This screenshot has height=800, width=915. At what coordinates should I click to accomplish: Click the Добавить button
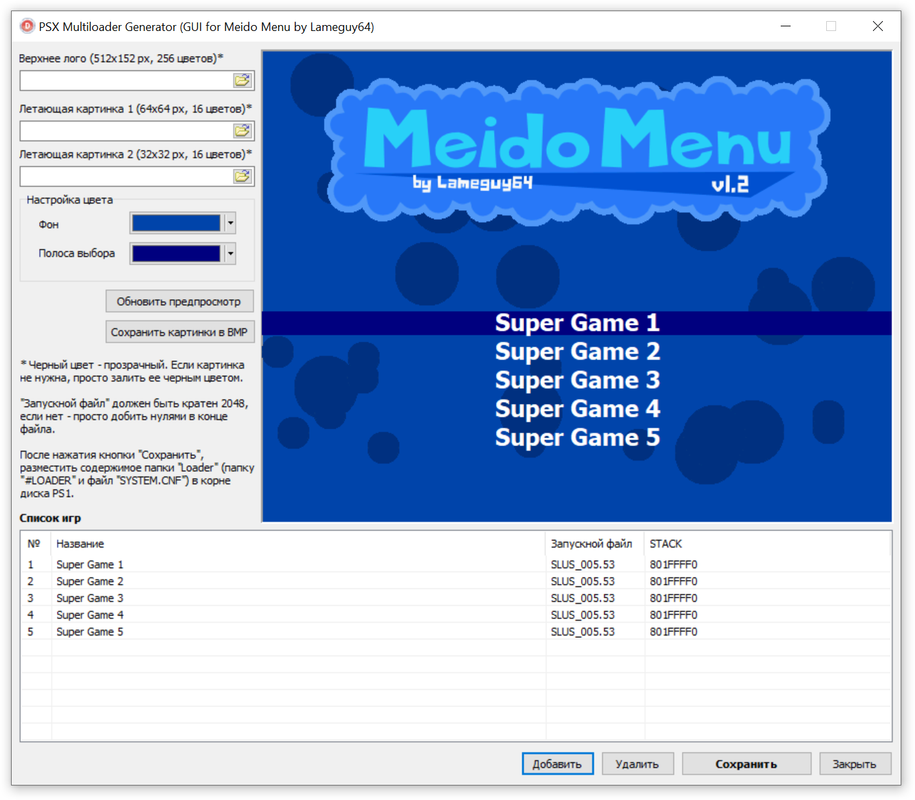[557, 764]
